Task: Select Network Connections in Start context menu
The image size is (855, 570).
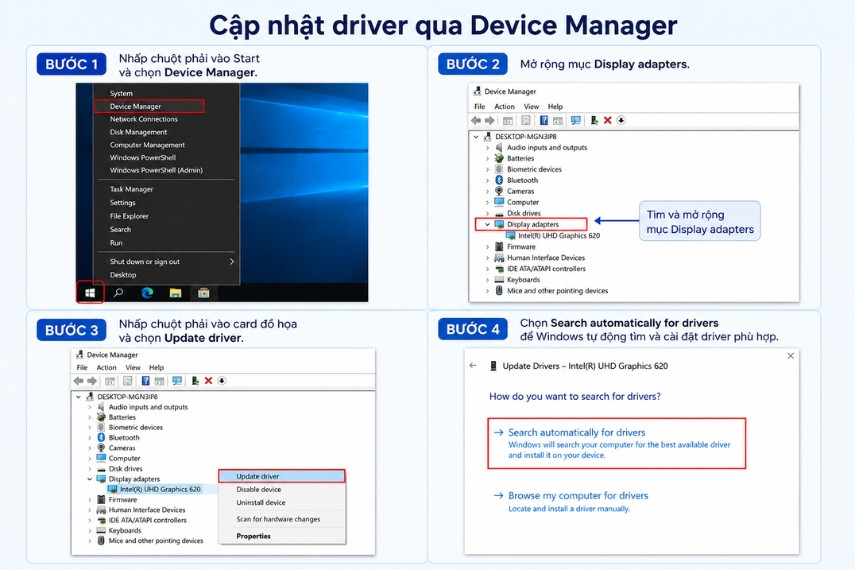Action: (143, 119)
